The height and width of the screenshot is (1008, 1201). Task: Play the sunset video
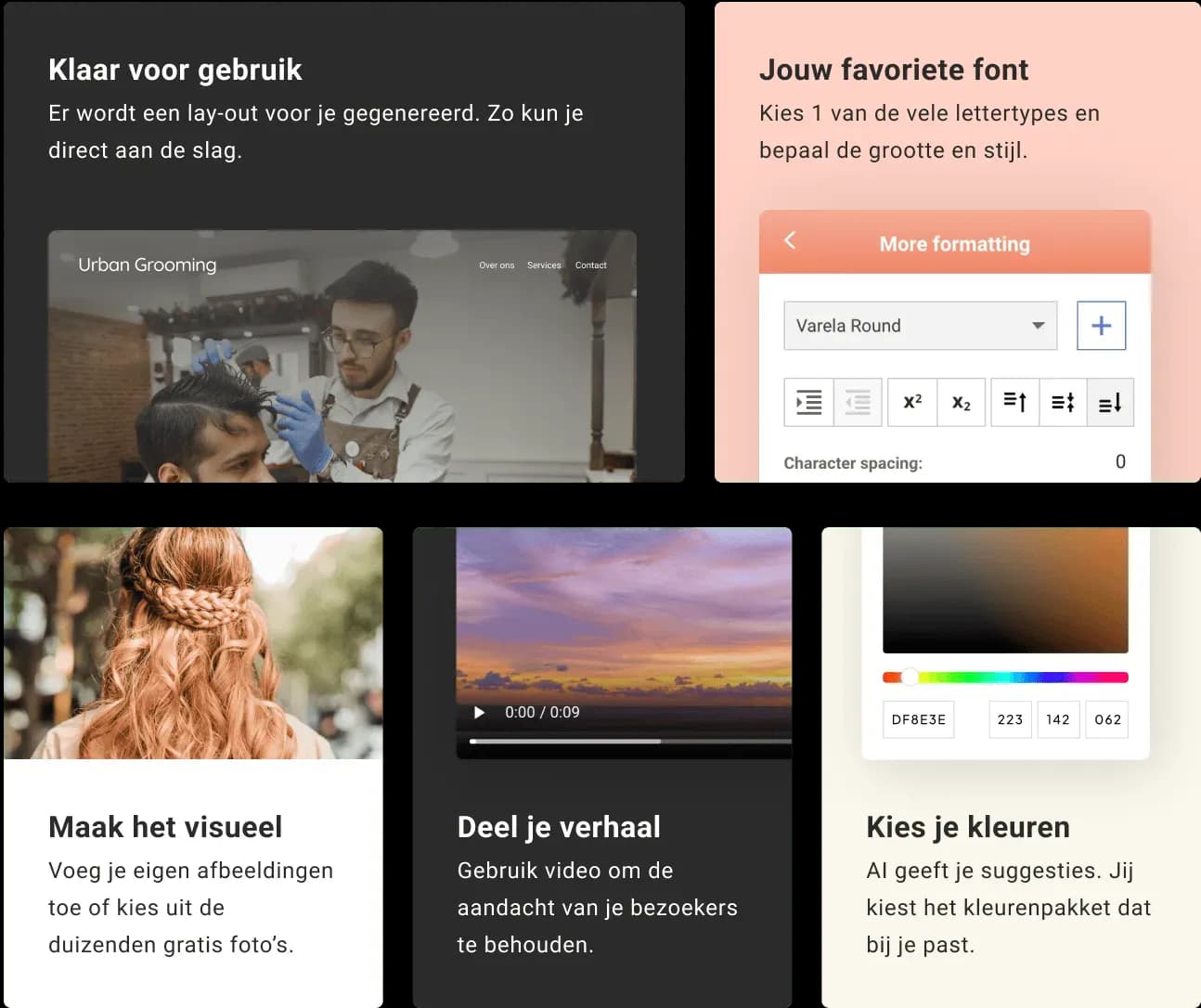[x=479, y=713]
